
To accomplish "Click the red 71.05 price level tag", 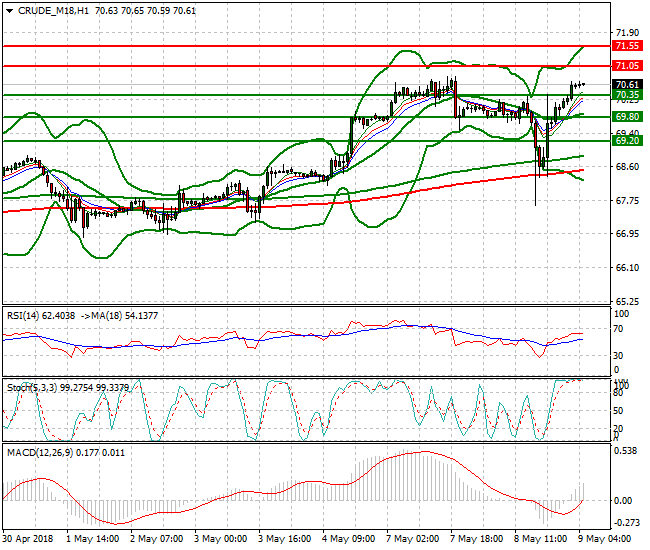I will 627,65.
